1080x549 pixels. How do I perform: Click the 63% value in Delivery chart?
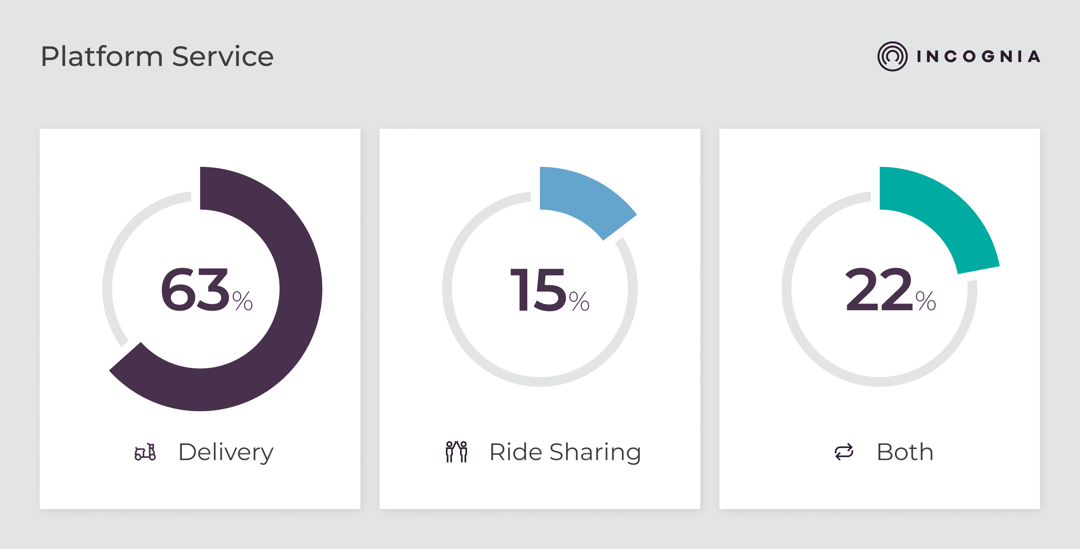tap(196, 291)
